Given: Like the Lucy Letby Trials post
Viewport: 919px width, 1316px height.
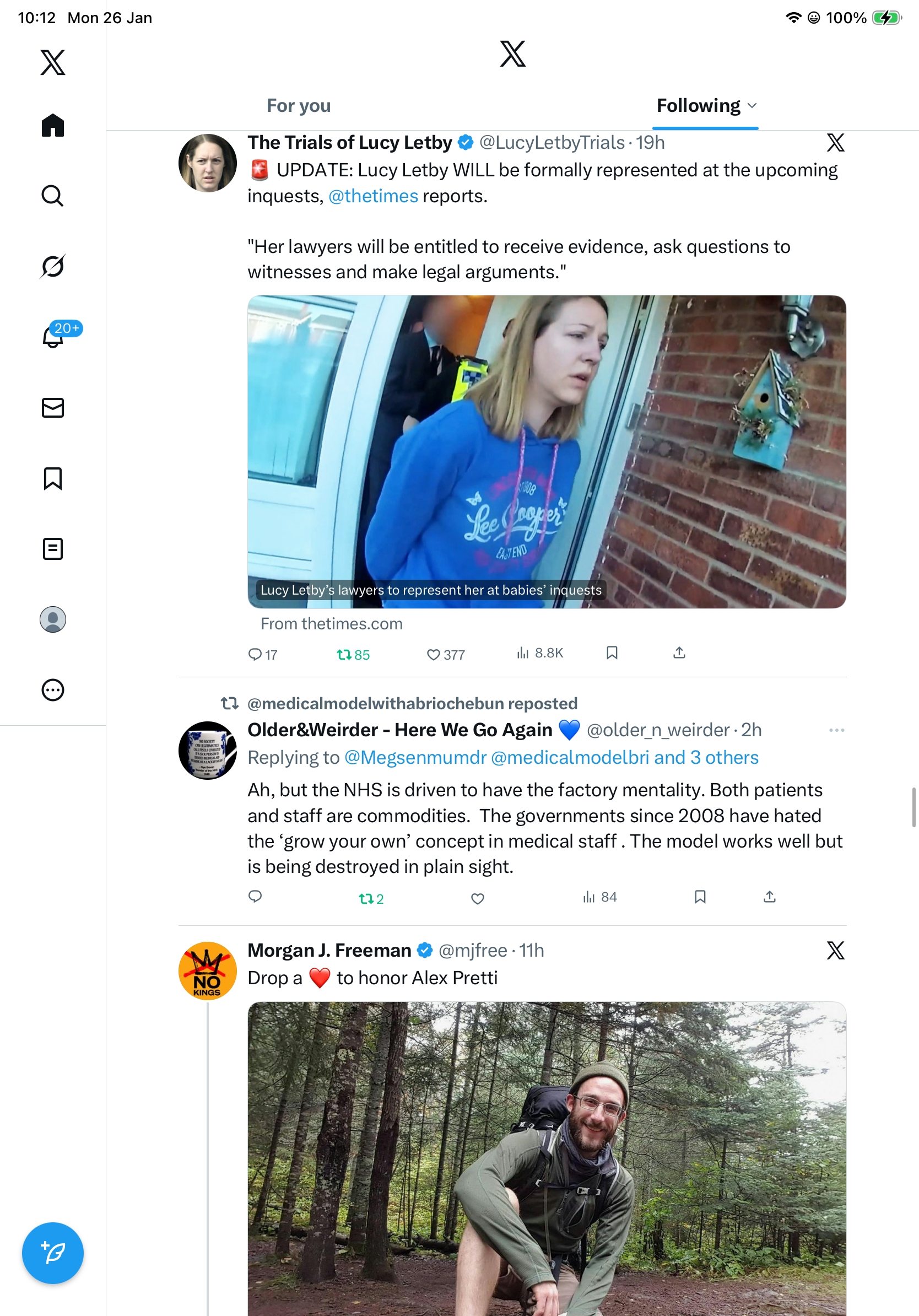Looking at the screenshot, I should coord(434,654).
